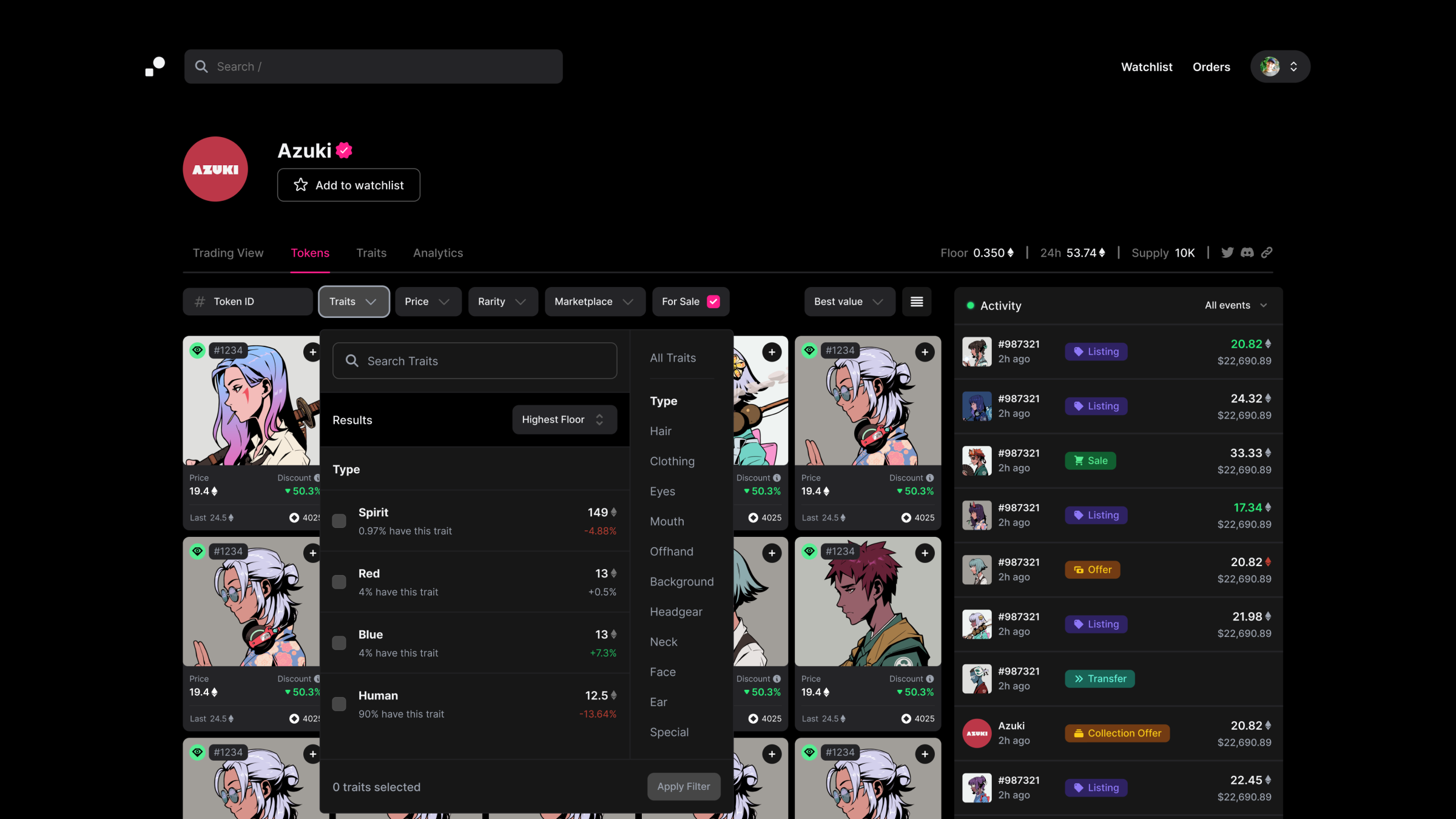Focus the Search Traits input
The image size is (1456, 819).
click(475, 361)
